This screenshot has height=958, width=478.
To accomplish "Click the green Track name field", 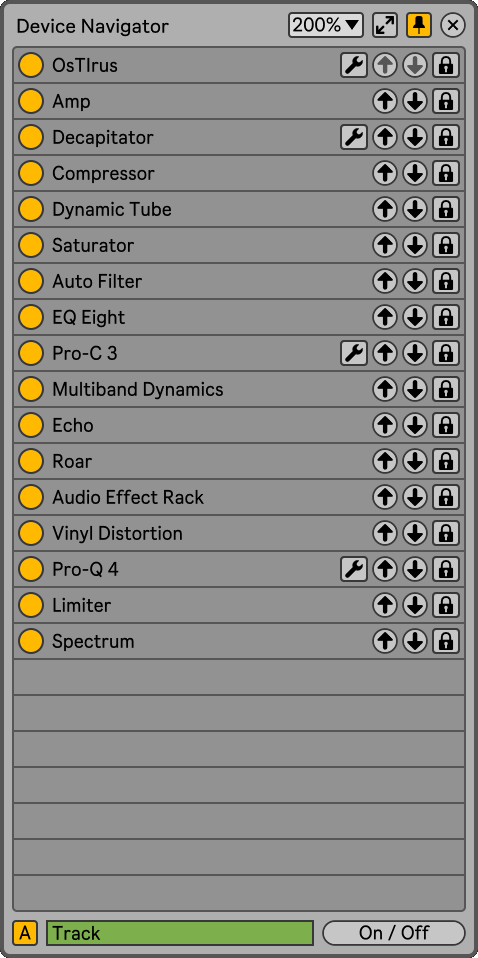I will click(180, 933).
